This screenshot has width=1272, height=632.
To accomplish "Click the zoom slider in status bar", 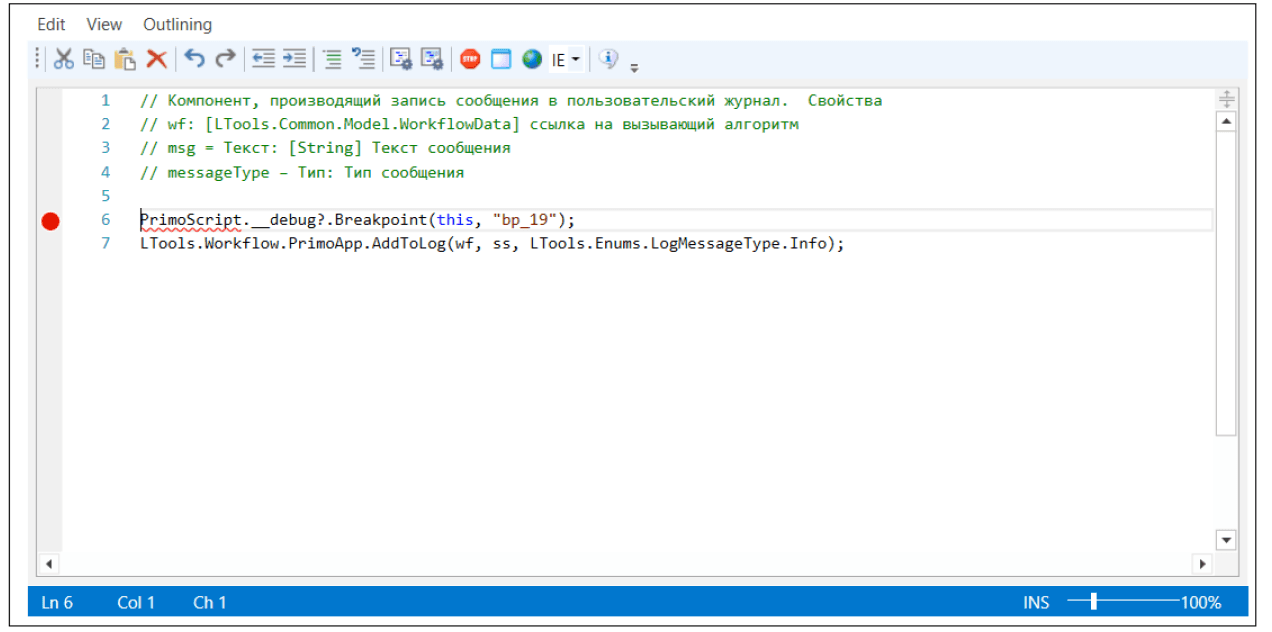I will [1094, 601].
